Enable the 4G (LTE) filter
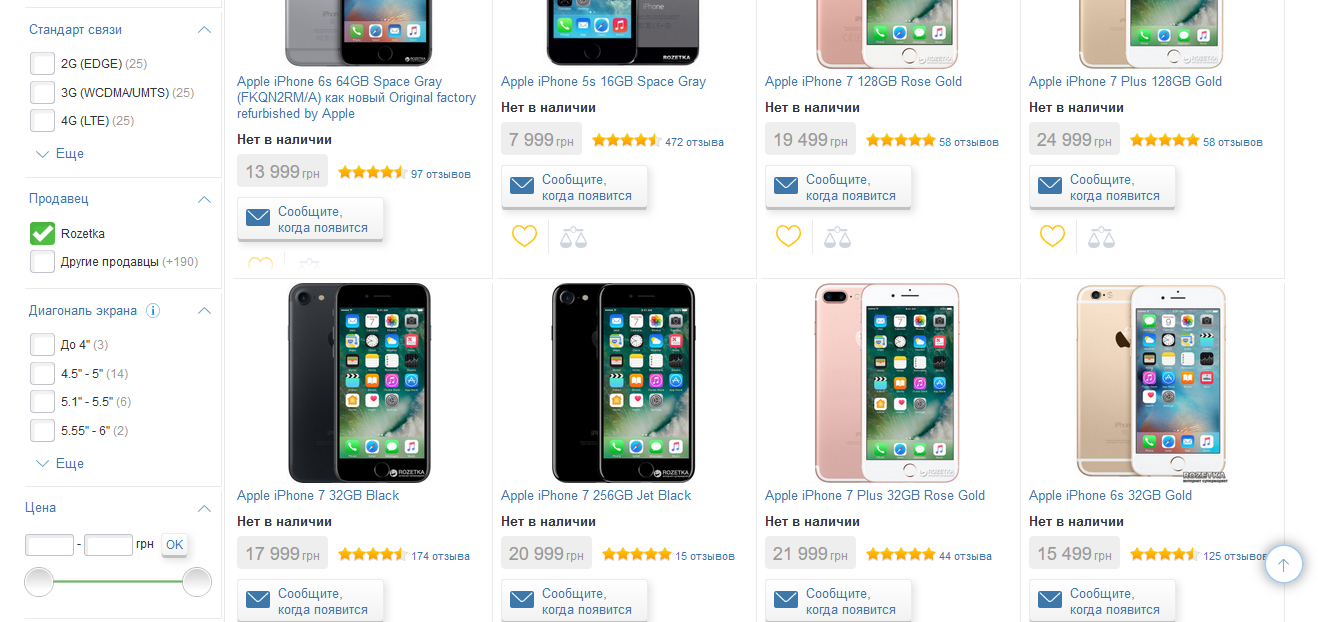Screen dimensions: 1318x622 tap(42, 121)
